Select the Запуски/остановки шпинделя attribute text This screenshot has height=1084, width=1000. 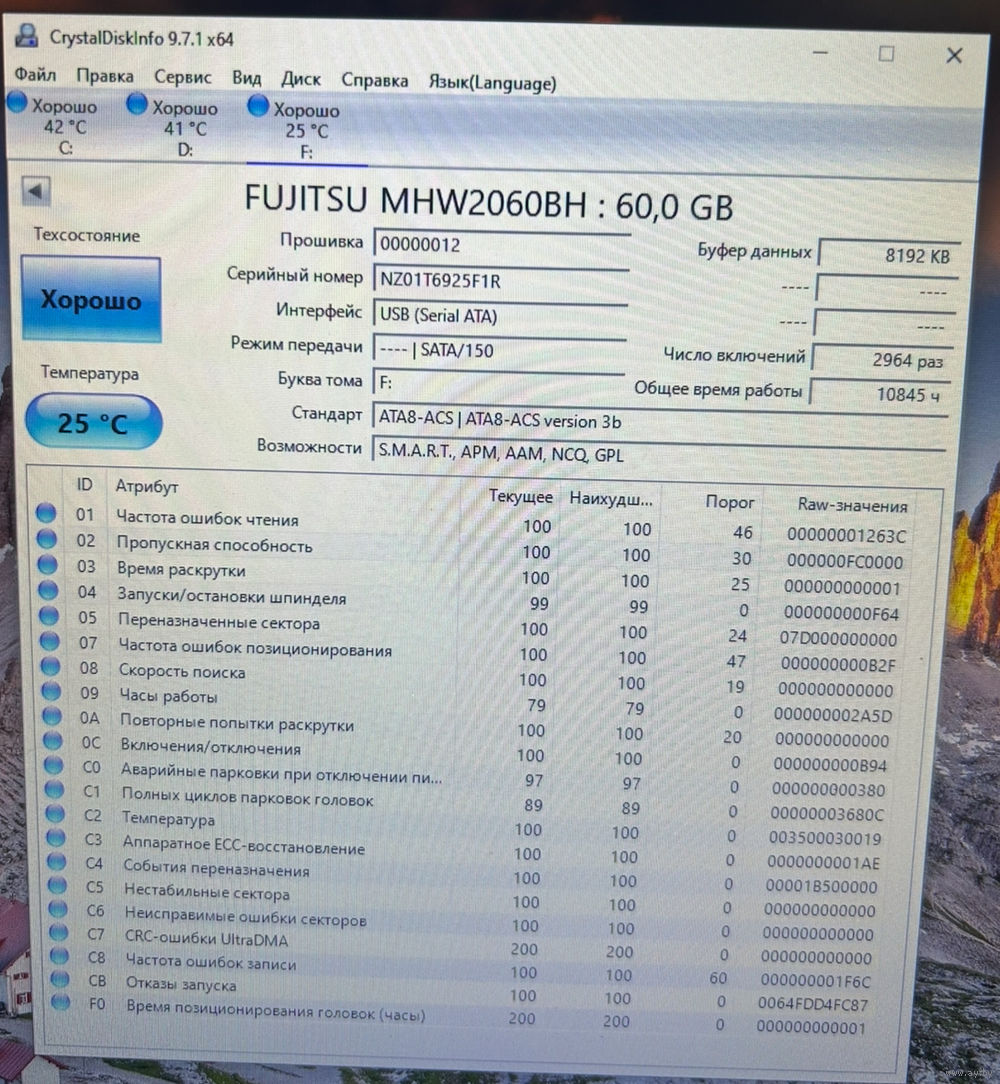coord(232,595)
